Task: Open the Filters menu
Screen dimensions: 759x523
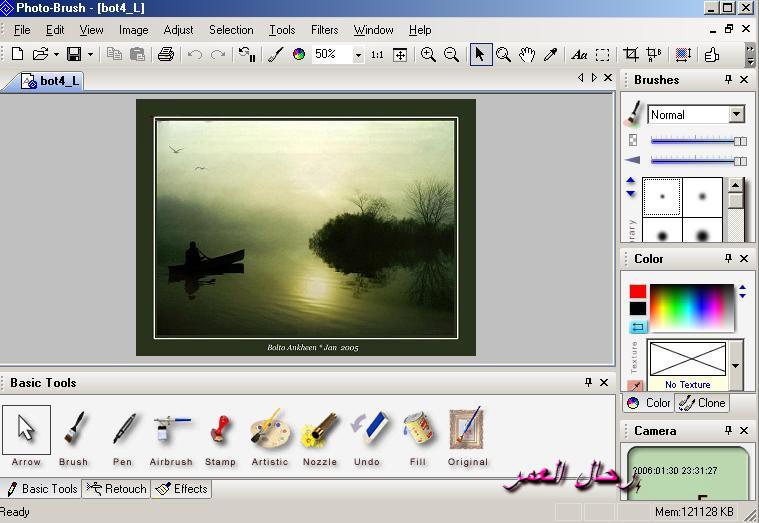Action: pyautogui.click(x=324, y=30)
